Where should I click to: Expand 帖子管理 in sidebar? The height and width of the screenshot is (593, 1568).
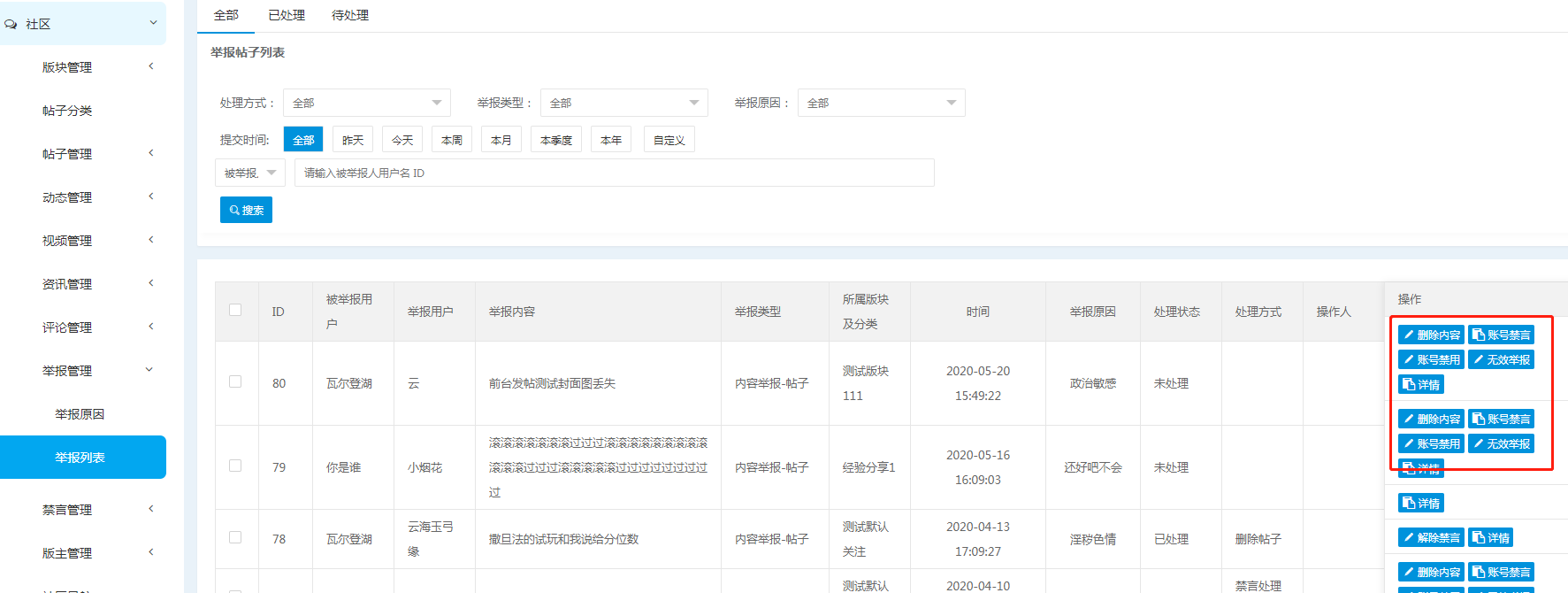(83, 154)
